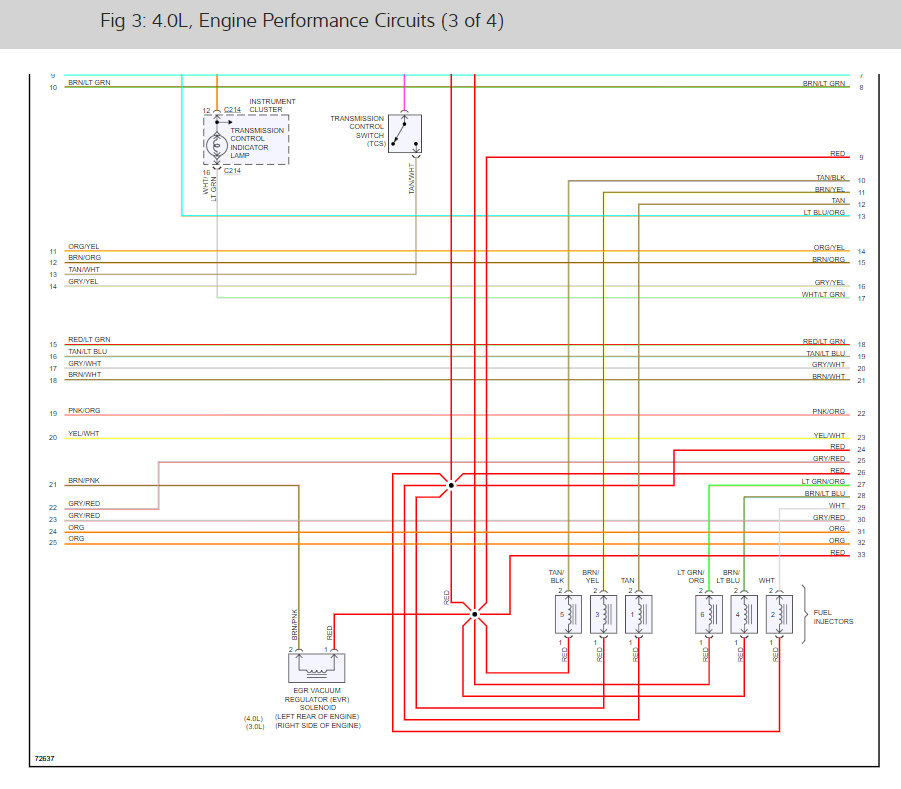Click the '(RIGHT SIDE OF ENGINE)' note
Image resolution: width=901 pixels, height=789 pixels.
coord(318,726)
